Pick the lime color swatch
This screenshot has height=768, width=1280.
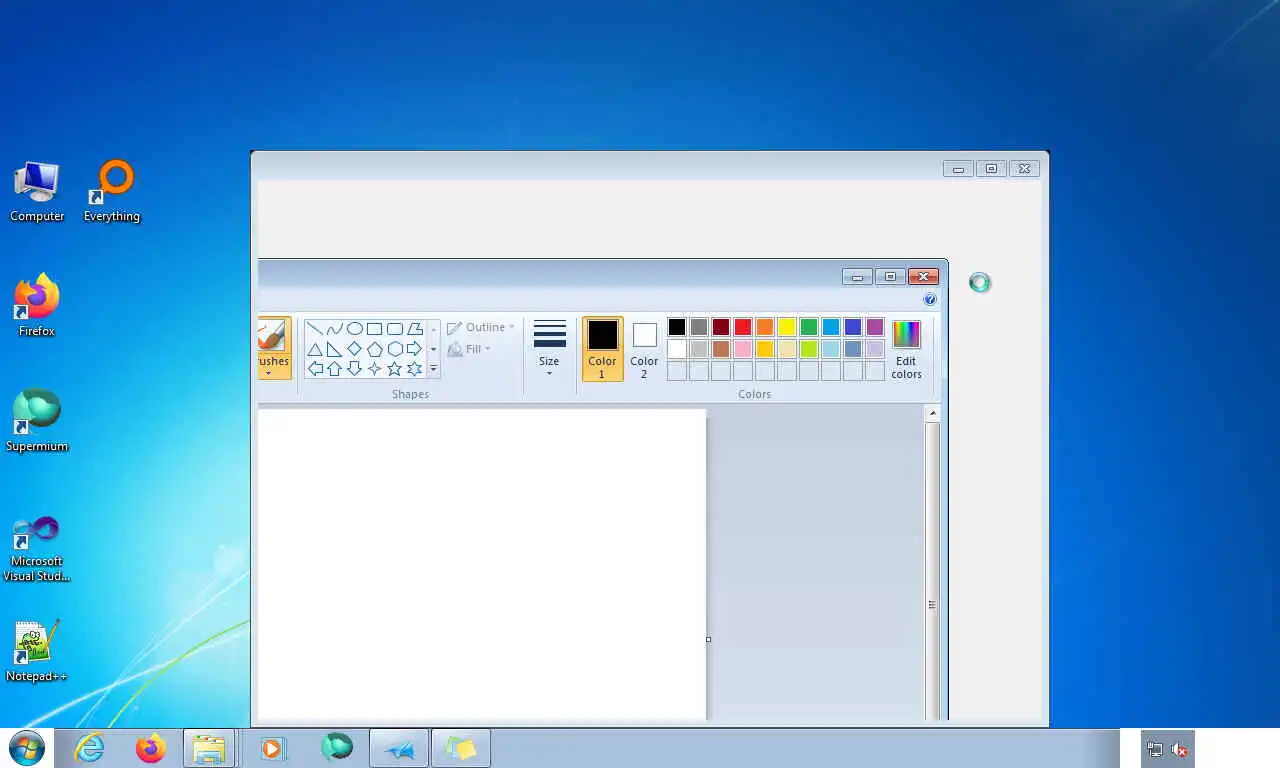pos(809,349)
